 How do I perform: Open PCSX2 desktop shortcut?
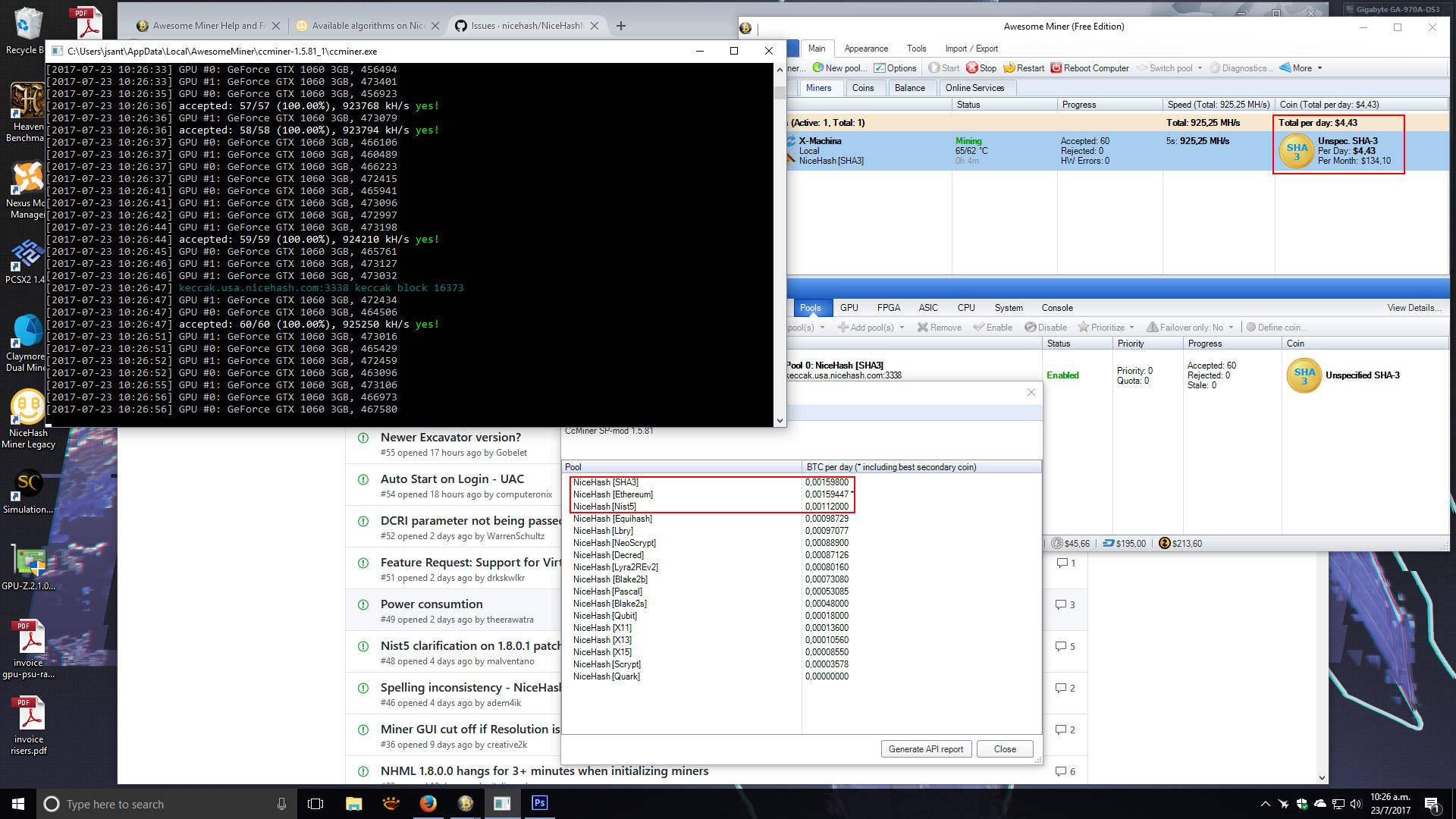pyautogui.click(x=27, y=262)
